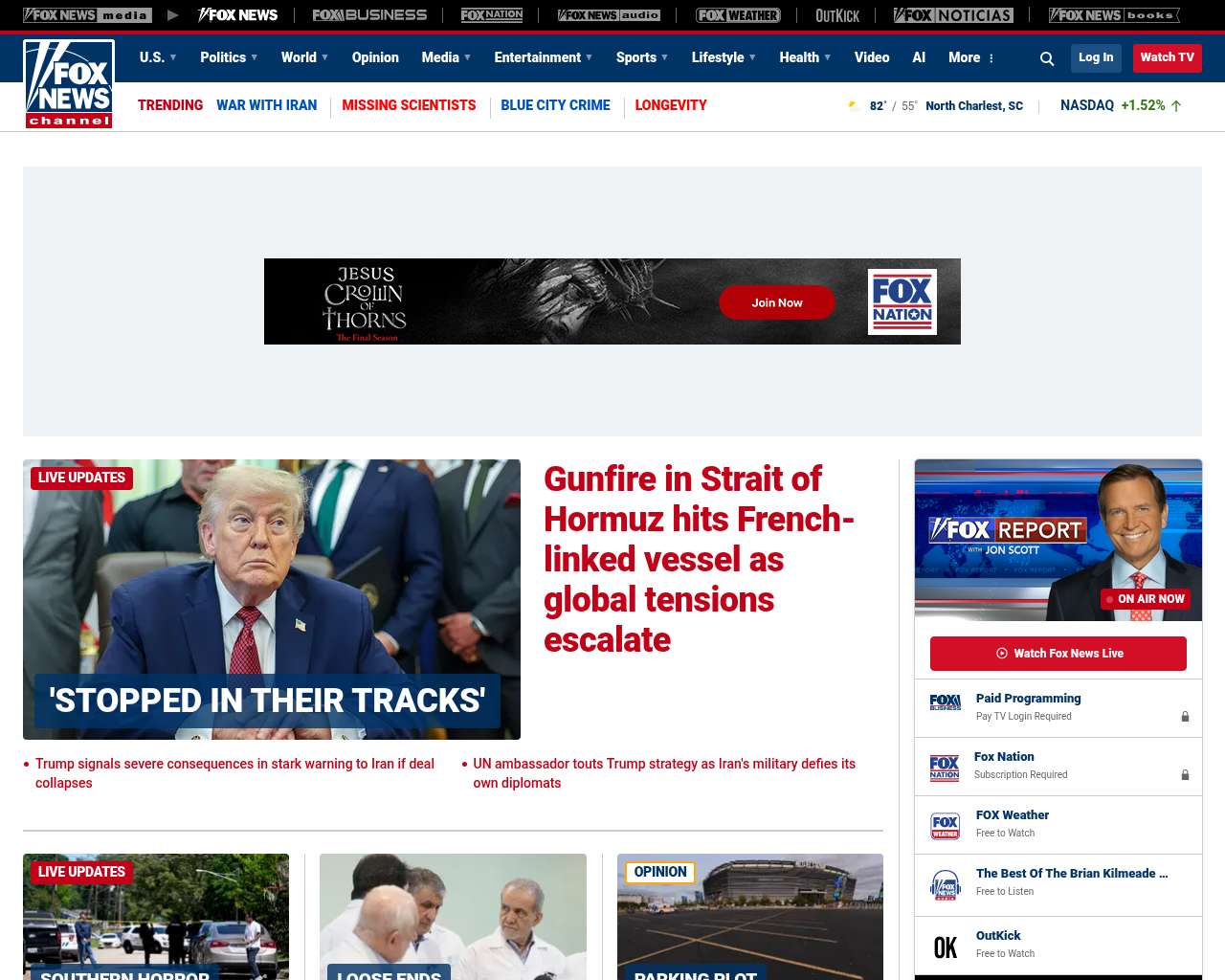Click the Watch TV button
Image resolution: width=1225 pixels, height=980 pixels.
1167,57
